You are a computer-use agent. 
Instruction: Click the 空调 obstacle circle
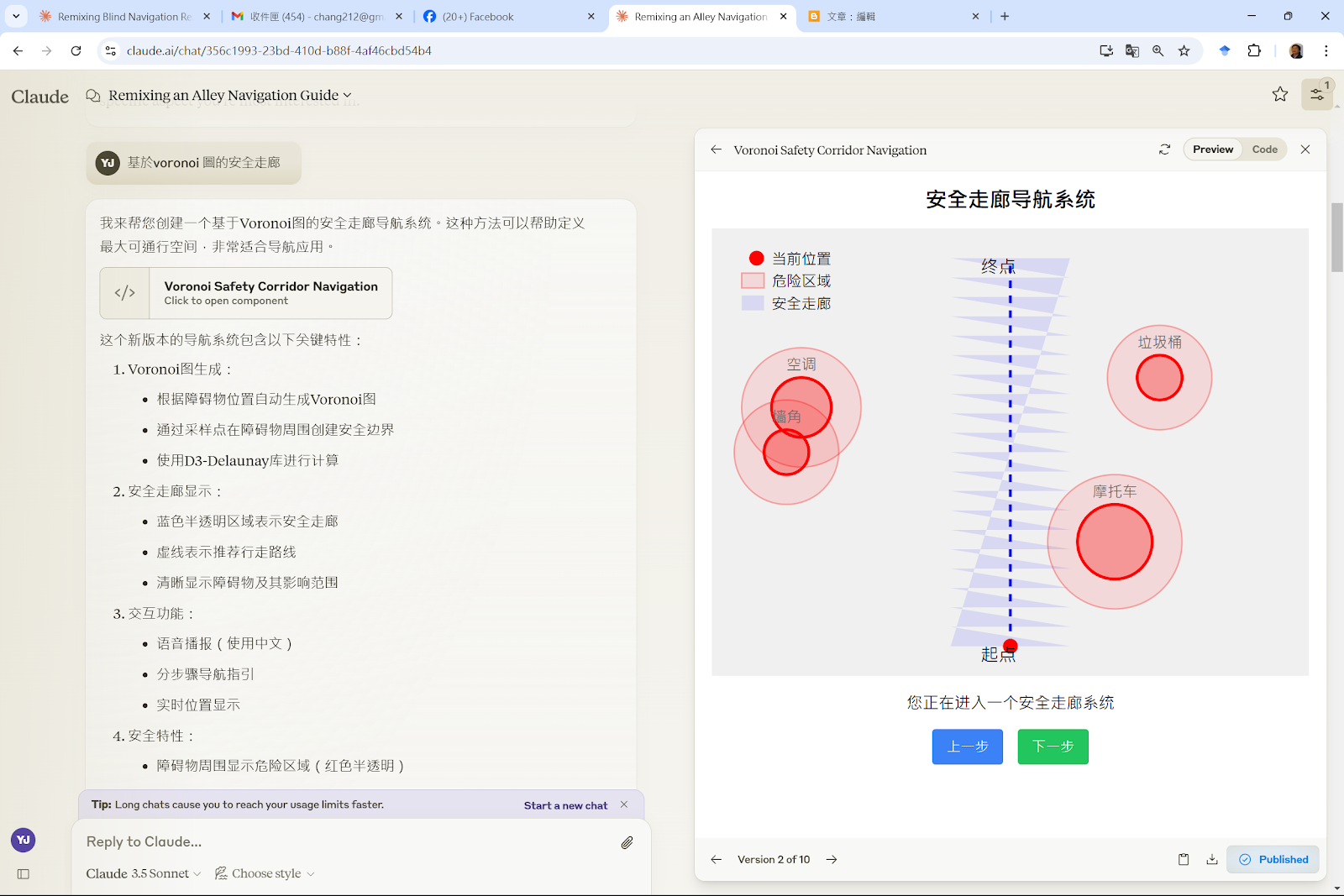tap(801, 407)
